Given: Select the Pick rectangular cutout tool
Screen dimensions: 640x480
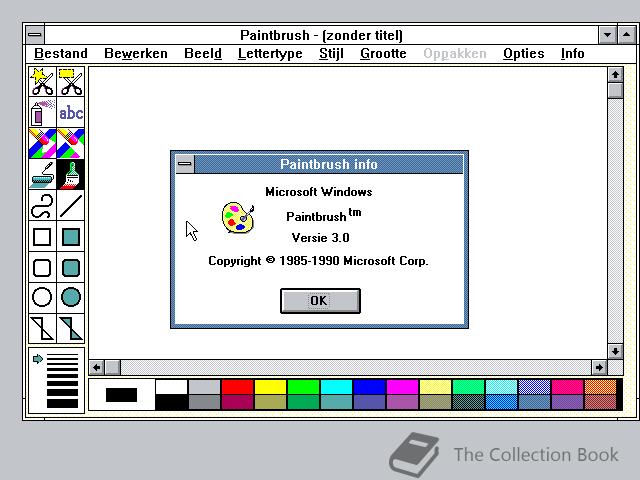Looking at the screenshot, I should [x=71, y=82].
